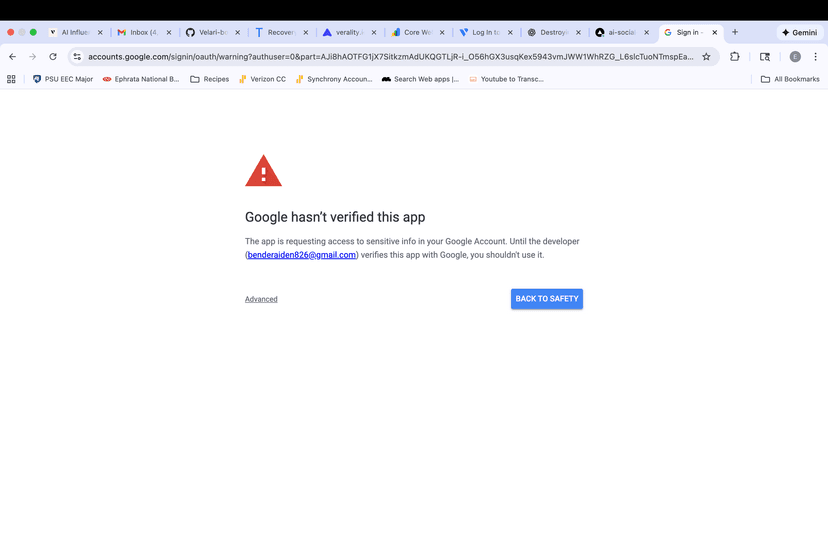Open the Chrome three-dot menu
The height and width of the screenshot is (538, 828).
pyautogui.click(x=815, y=57)
